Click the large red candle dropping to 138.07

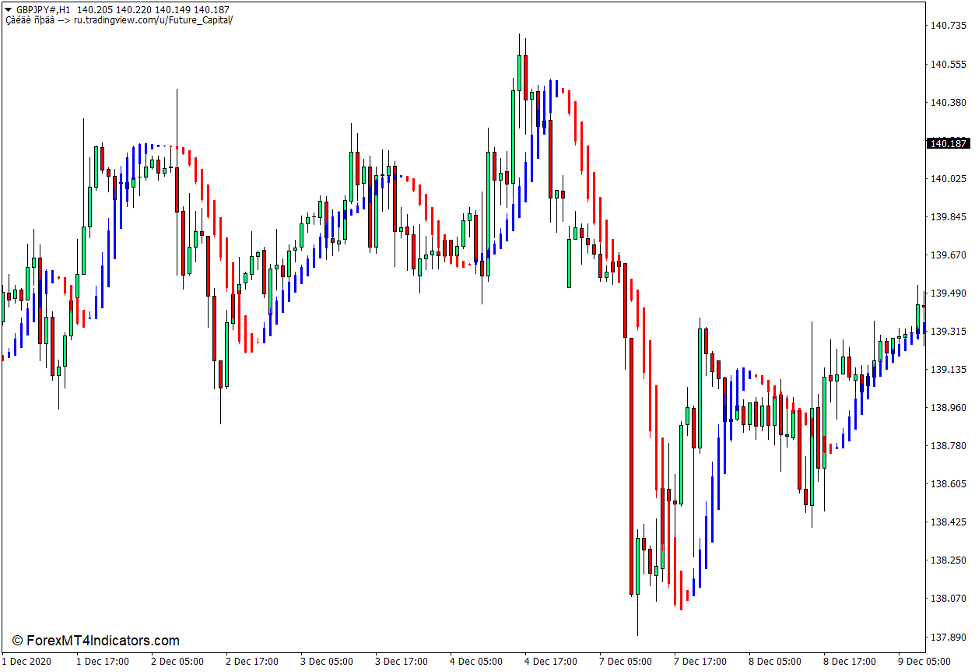click(632, 465)
